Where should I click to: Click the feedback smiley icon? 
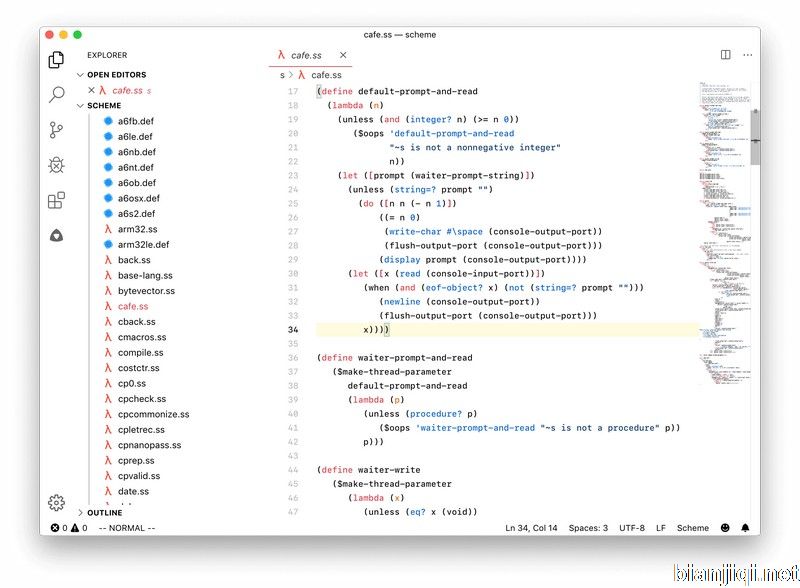[x=725, y=528]
